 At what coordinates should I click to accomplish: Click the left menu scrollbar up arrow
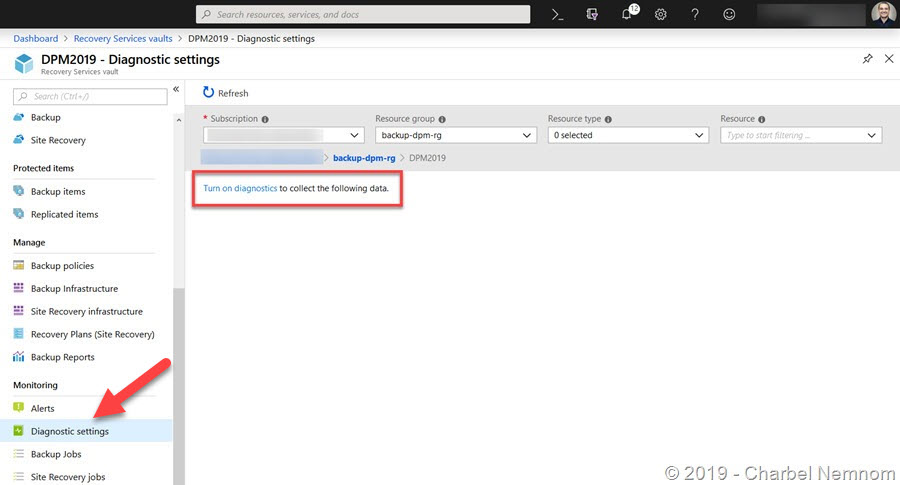point(179,120)
